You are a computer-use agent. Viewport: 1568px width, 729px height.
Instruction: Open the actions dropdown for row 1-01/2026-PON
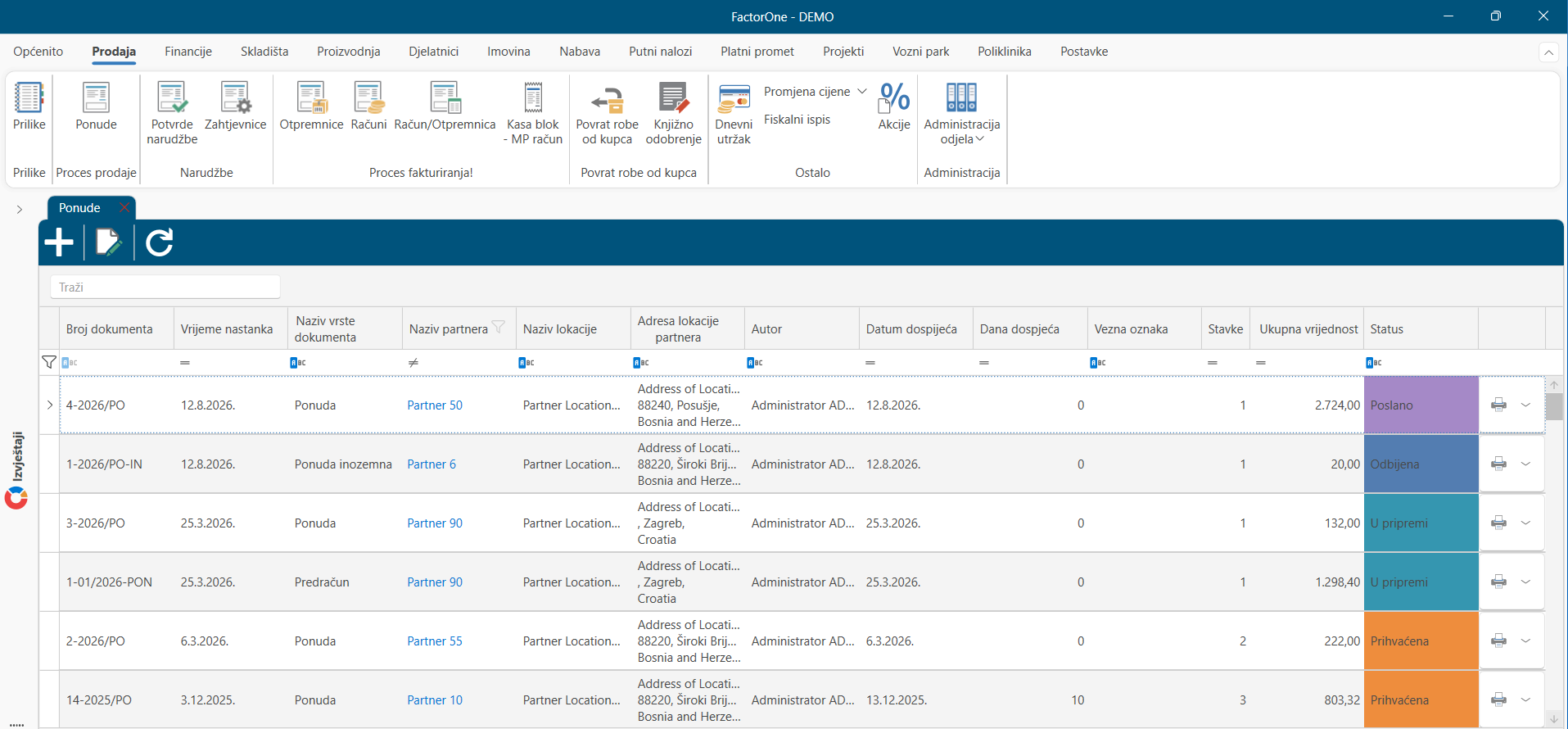(1525, 582)
